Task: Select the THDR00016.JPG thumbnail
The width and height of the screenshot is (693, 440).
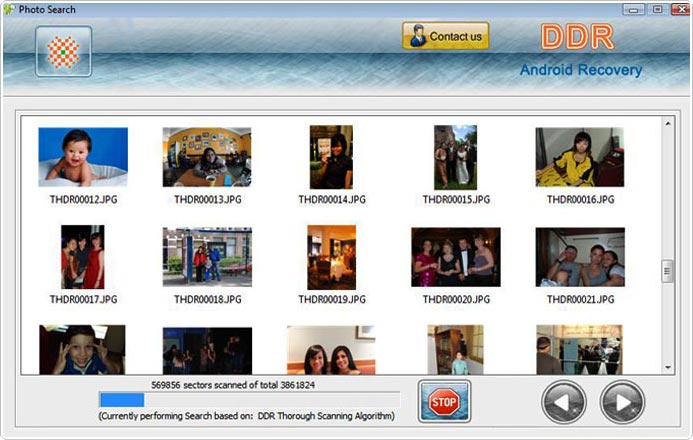Action: [580, 157]
